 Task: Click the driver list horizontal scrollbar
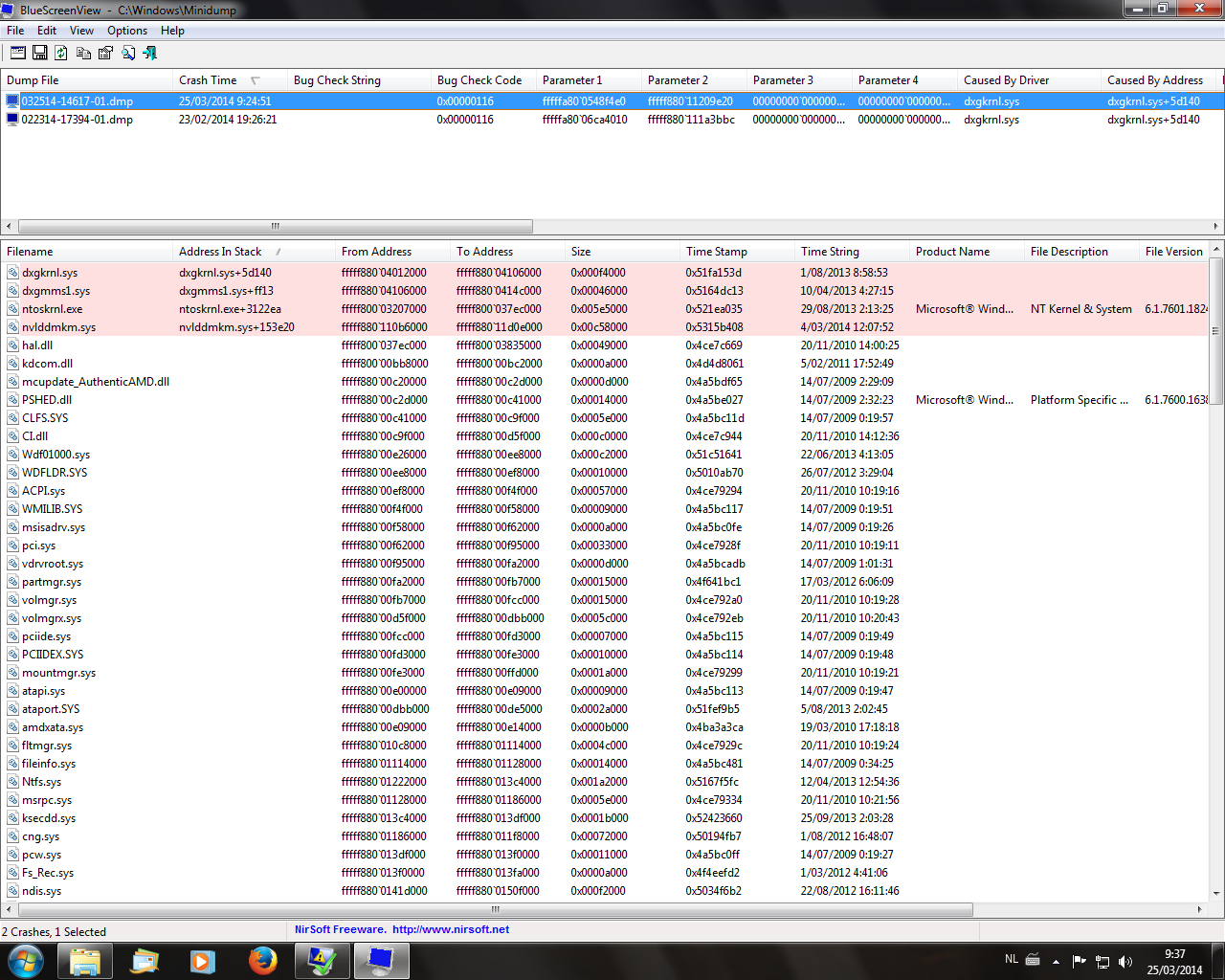tap(495, 909)
